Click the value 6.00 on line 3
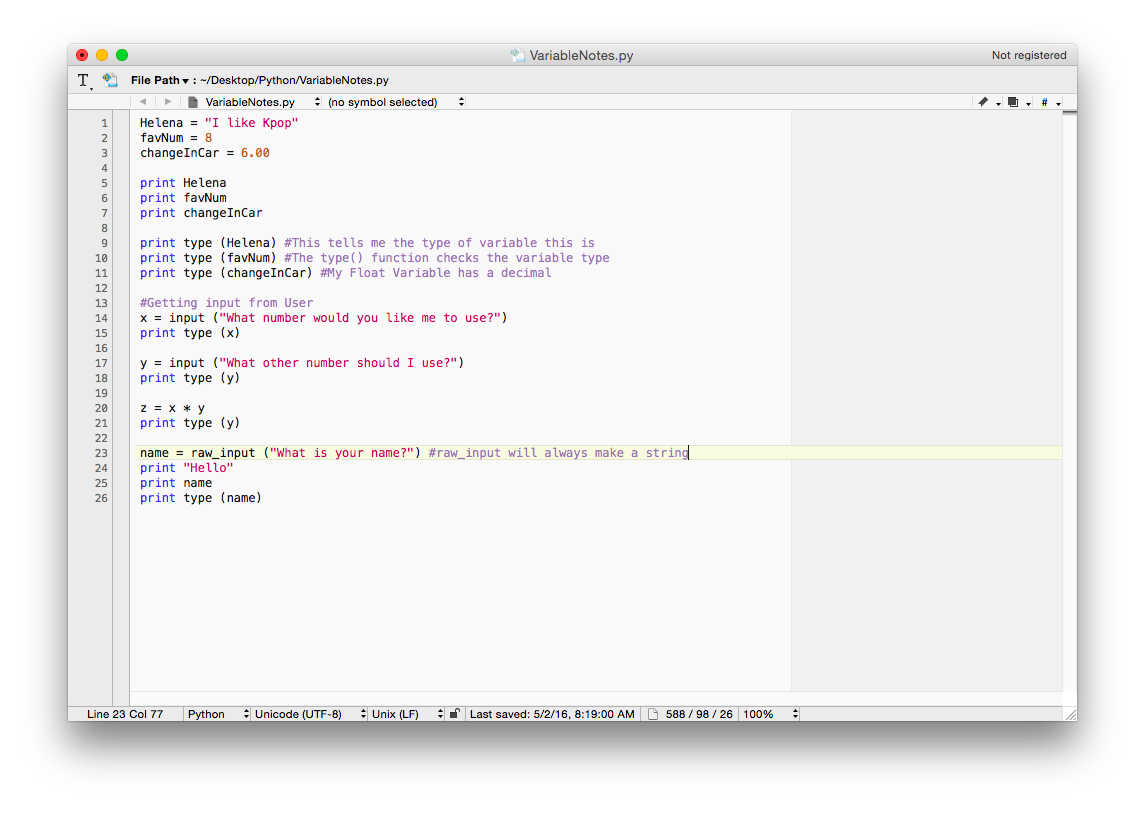This screenshot has width=1145, height=813. pyautogui.click(x=255, y=153)
